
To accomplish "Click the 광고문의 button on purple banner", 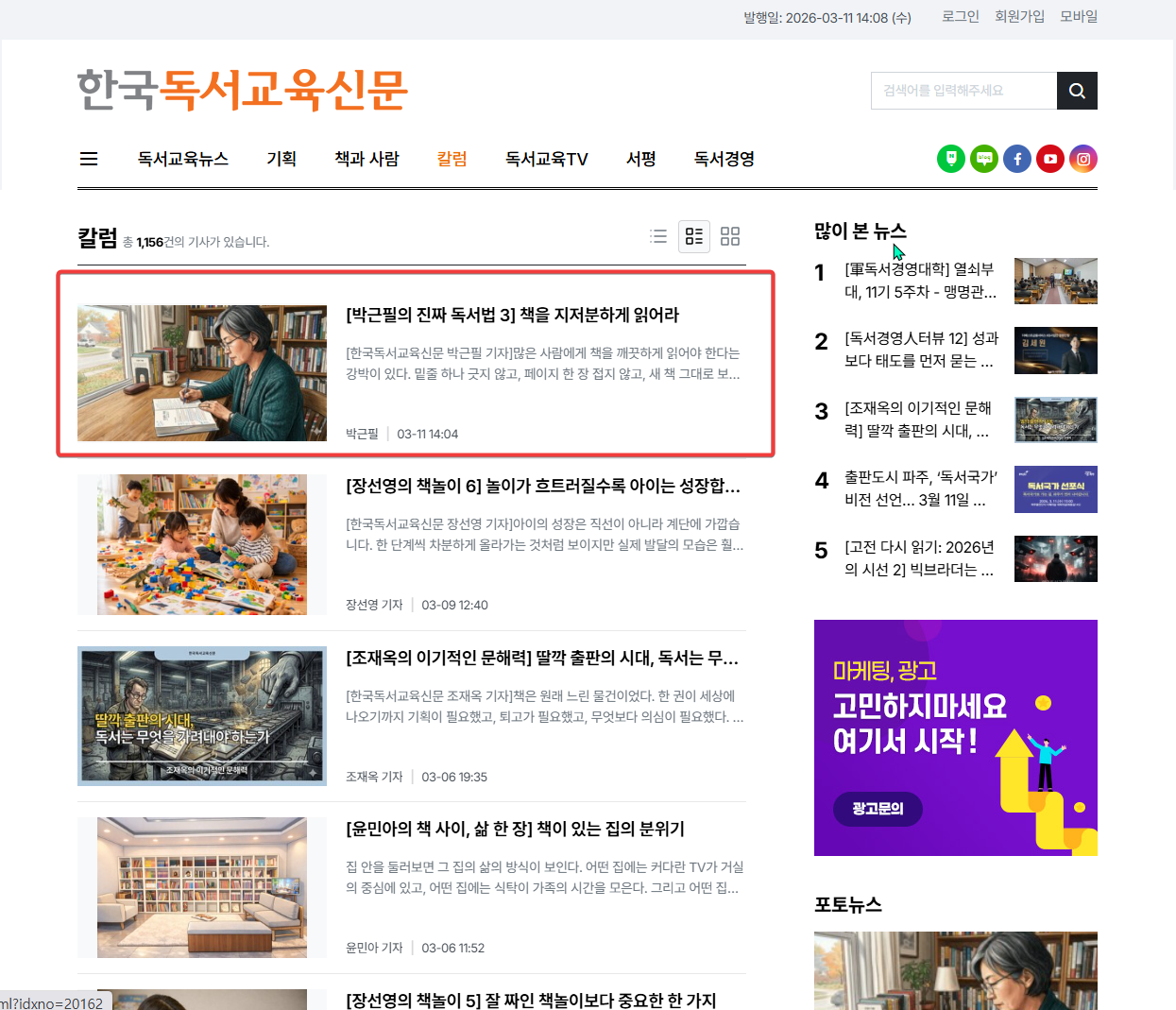I will [x=878, y=809].
